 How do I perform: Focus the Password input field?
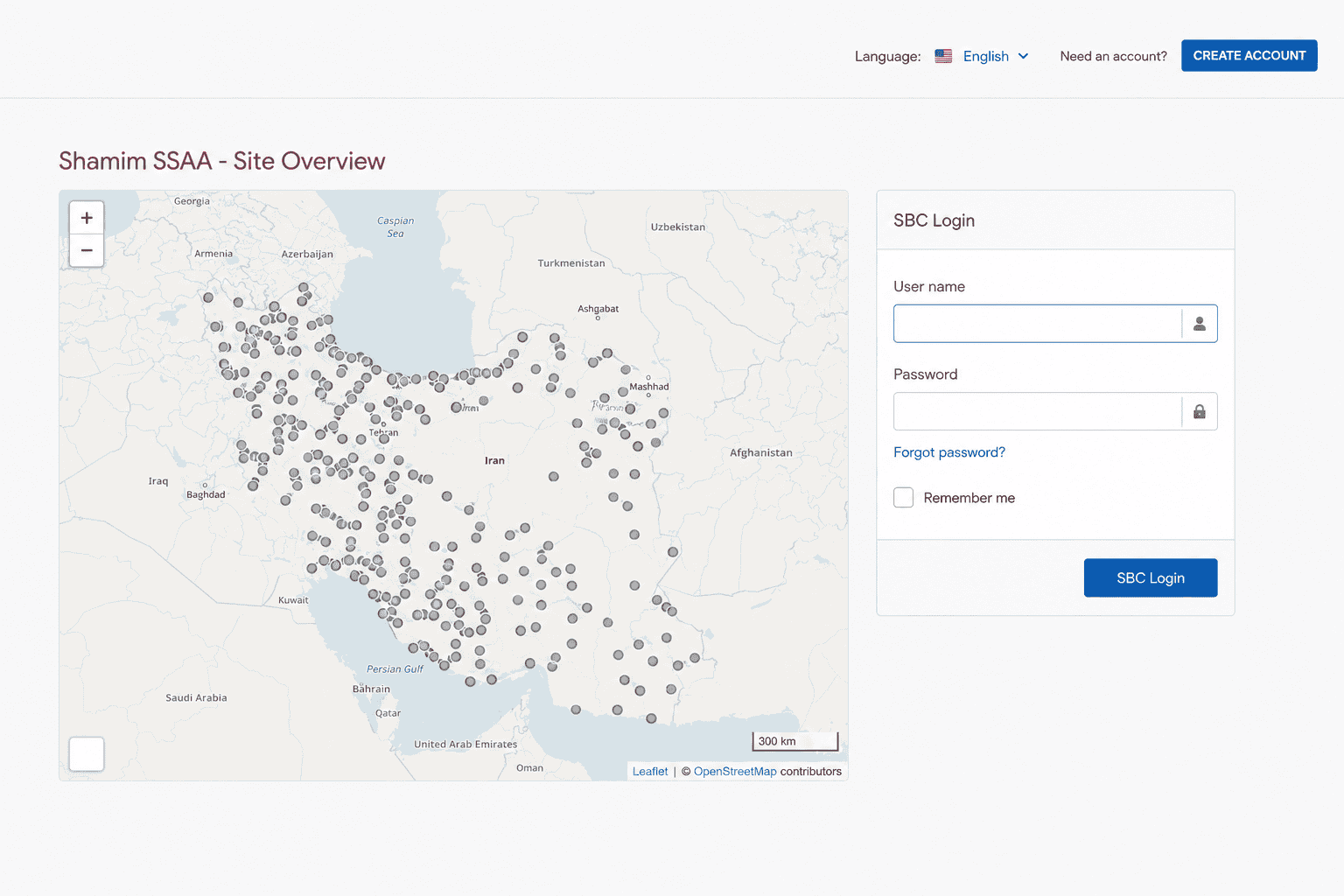(x=1038, y=411)
